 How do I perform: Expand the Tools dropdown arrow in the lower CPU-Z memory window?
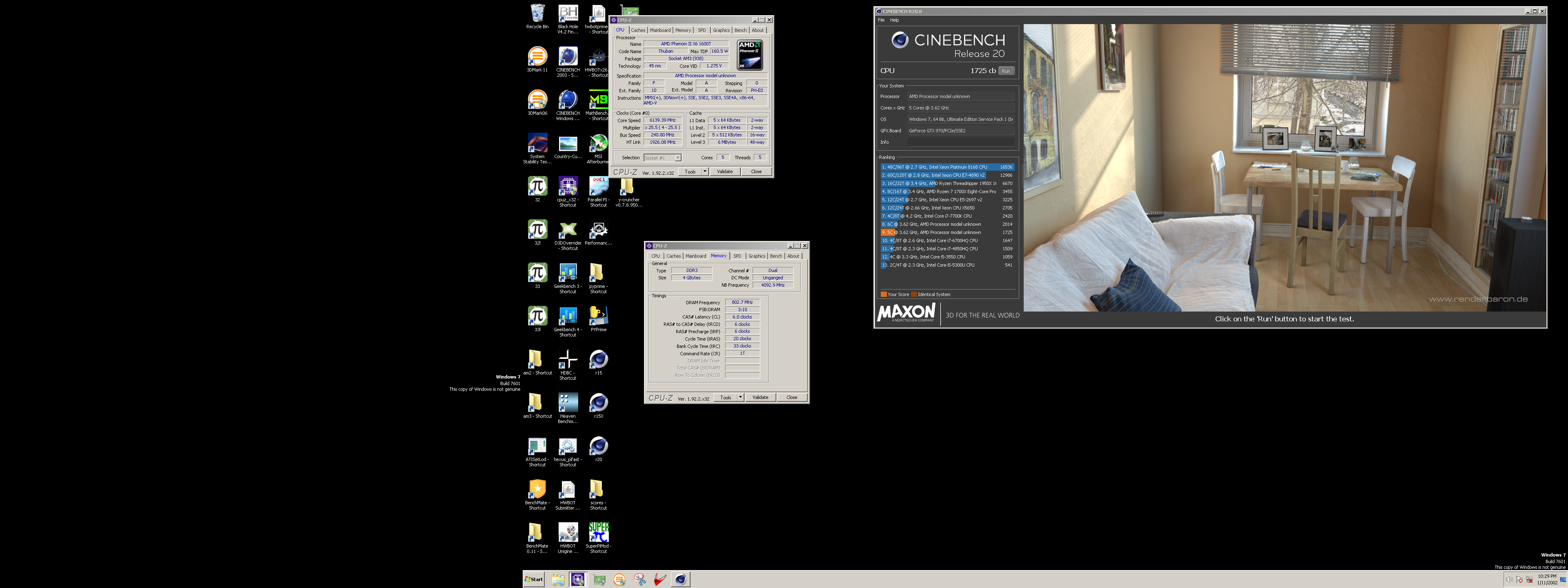[740, 397]
